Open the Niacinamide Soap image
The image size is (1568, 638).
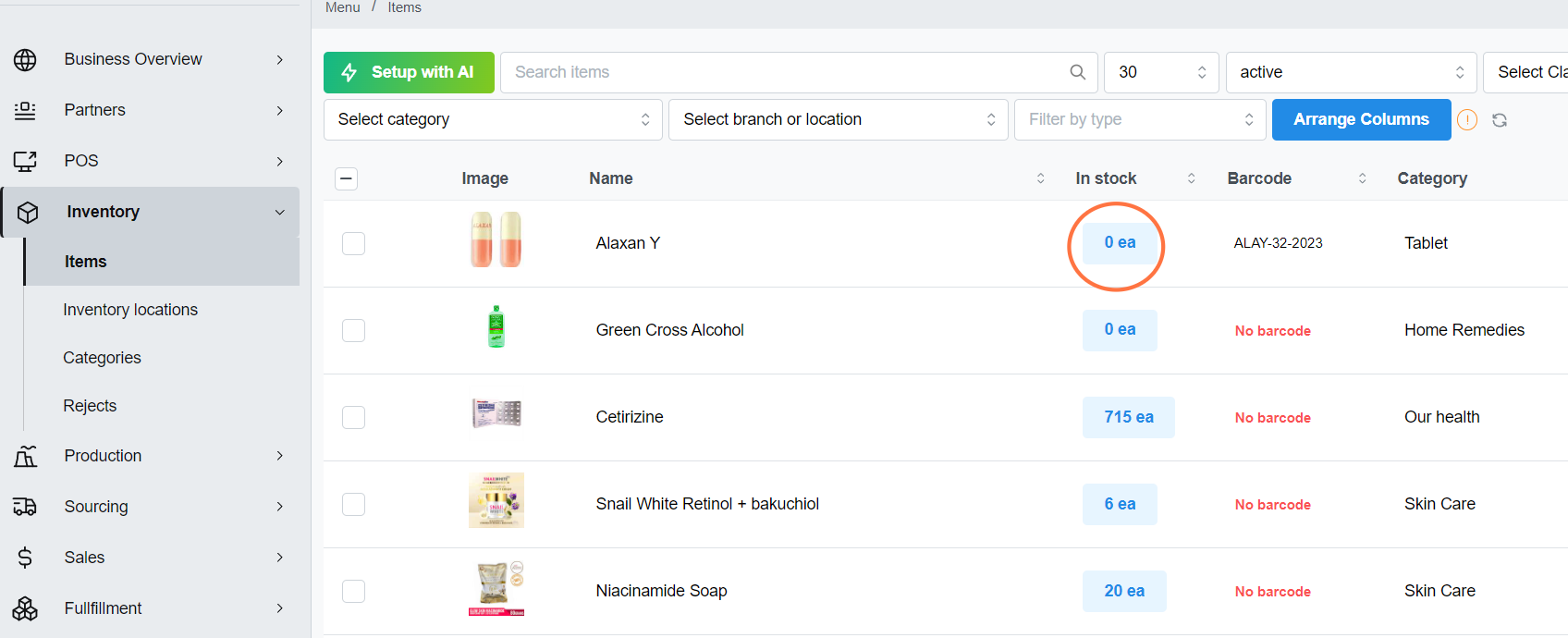tap(496, 588)
